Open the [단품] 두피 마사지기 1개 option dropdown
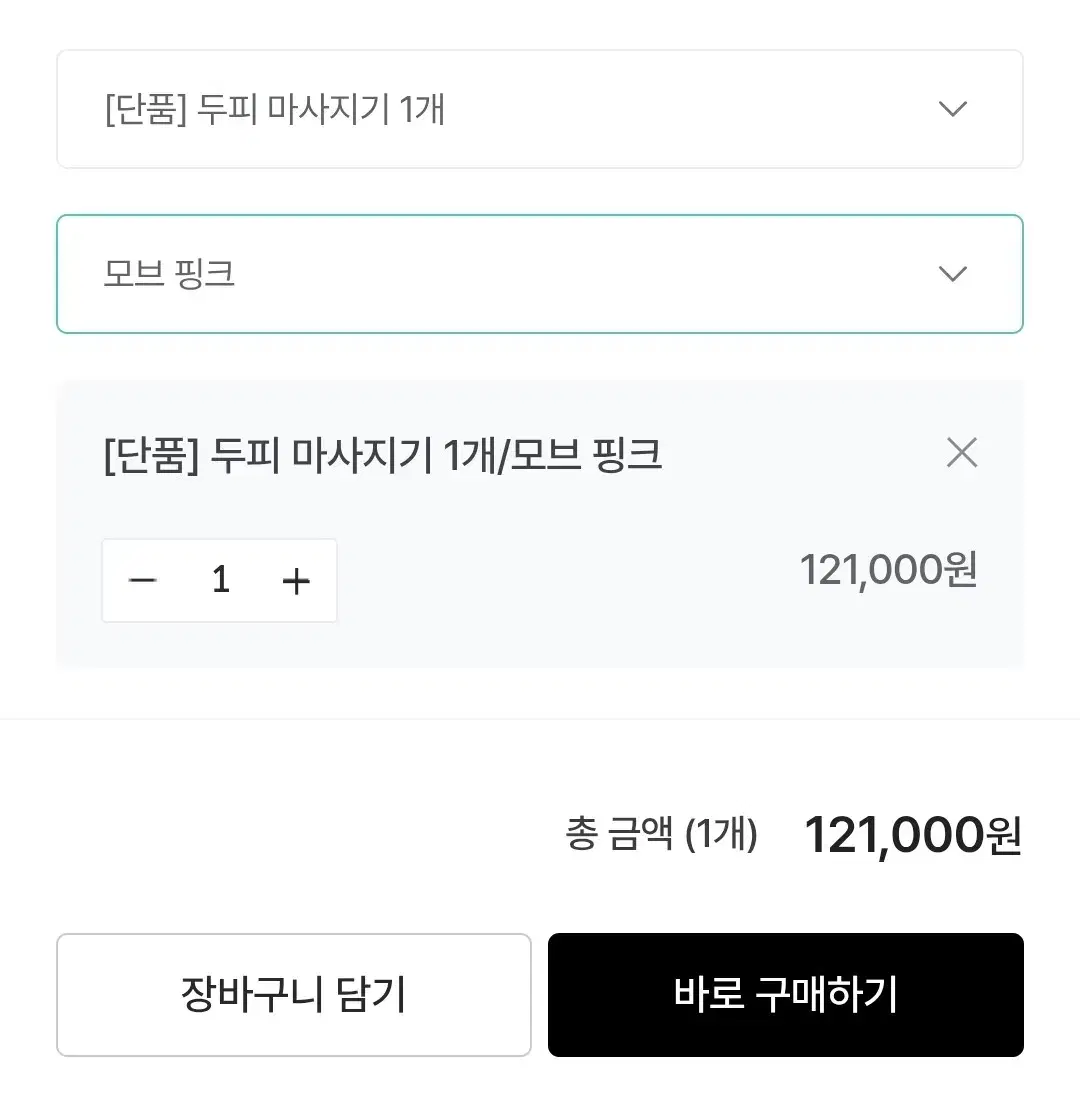 [539, 109]
